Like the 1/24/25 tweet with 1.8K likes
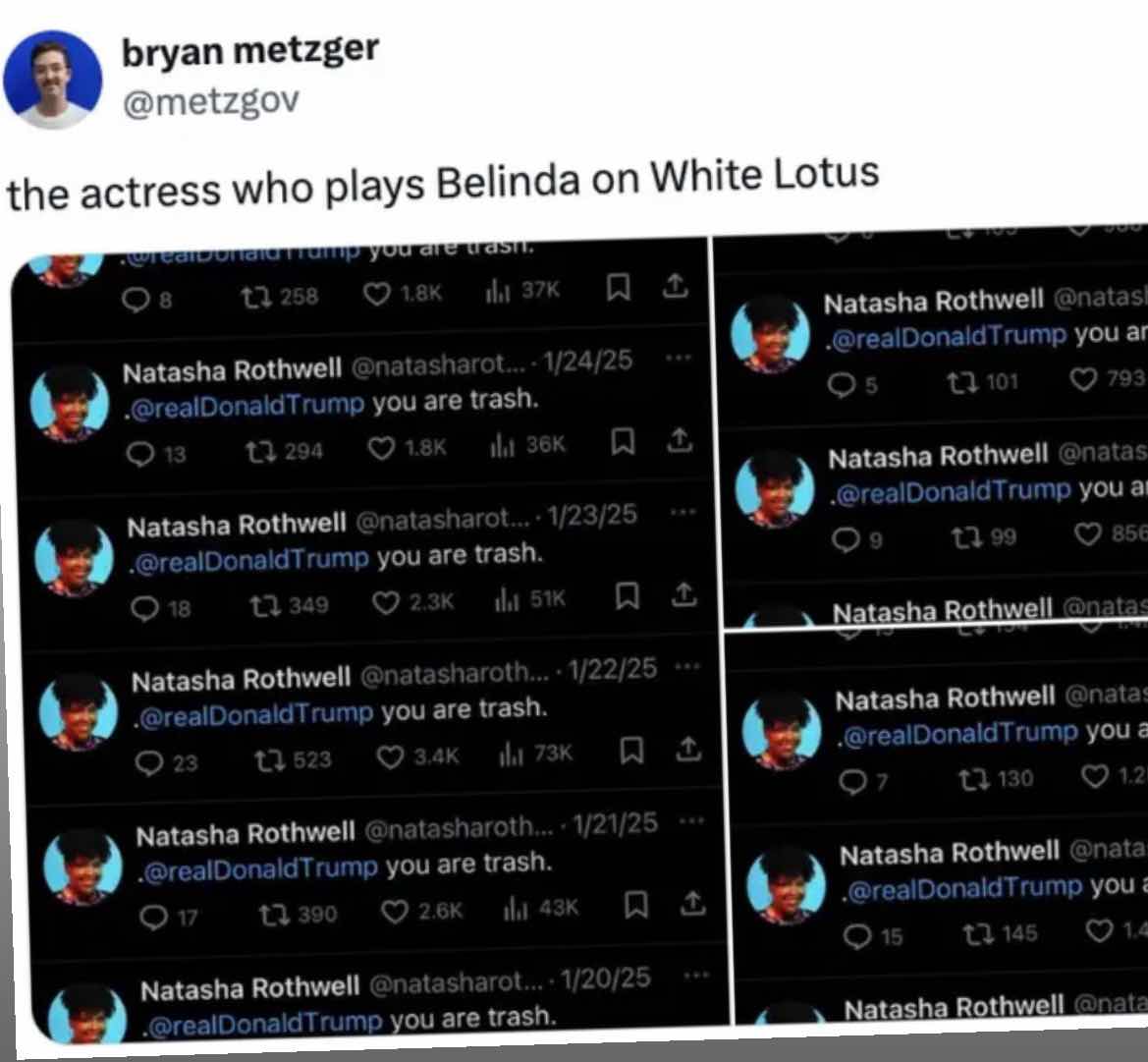 click(x=407, y=448)
